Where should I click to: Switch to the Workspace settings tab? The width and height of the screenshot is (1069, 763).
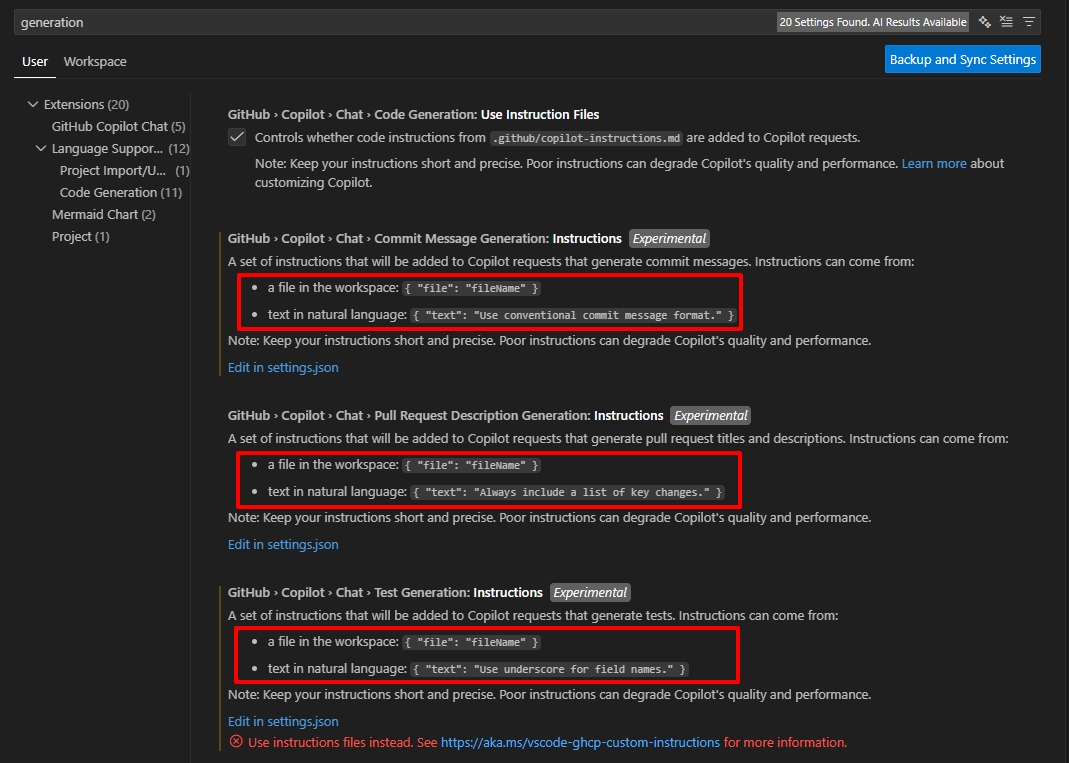(95, 61)
